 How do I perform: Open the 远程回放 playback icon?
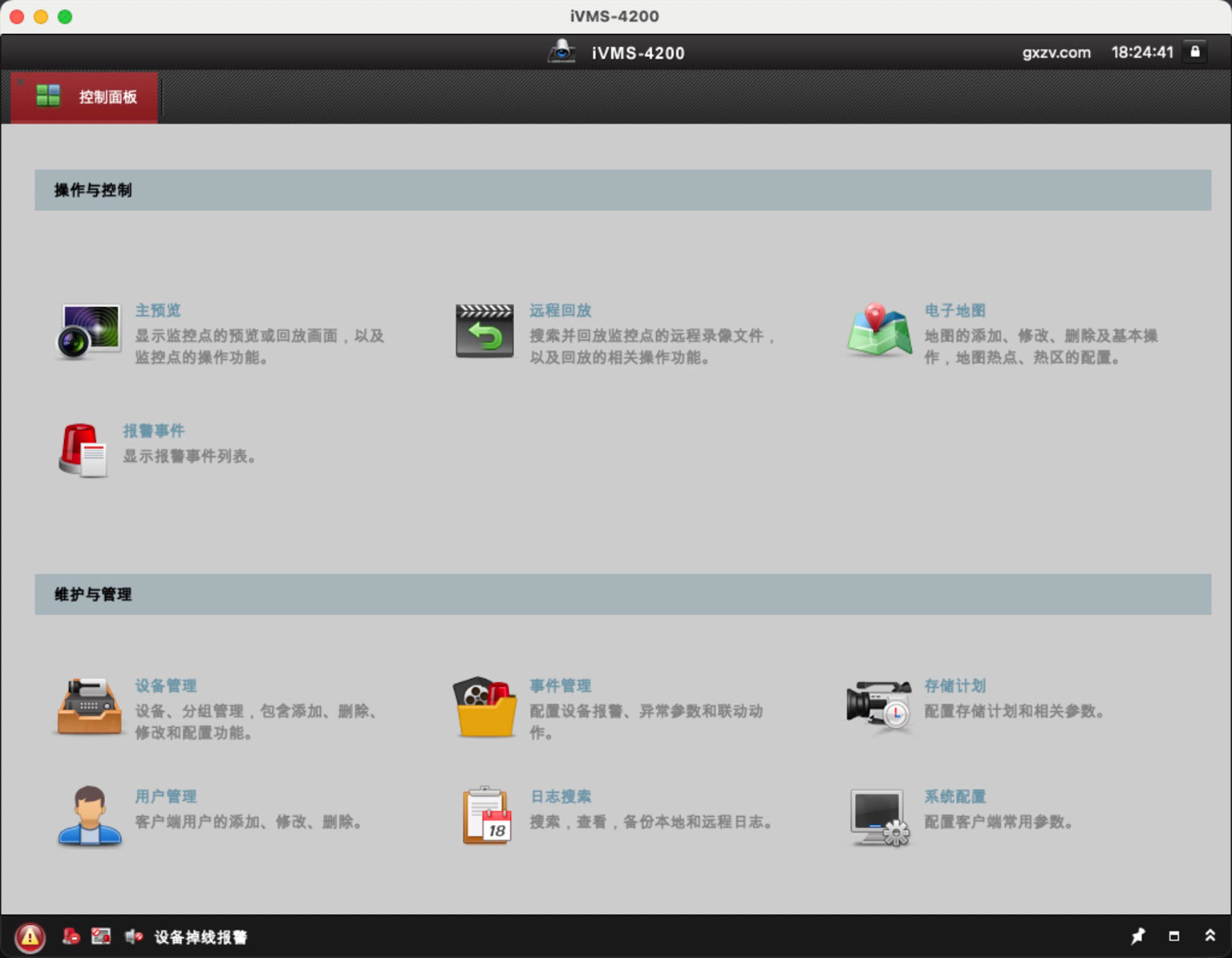484,330
